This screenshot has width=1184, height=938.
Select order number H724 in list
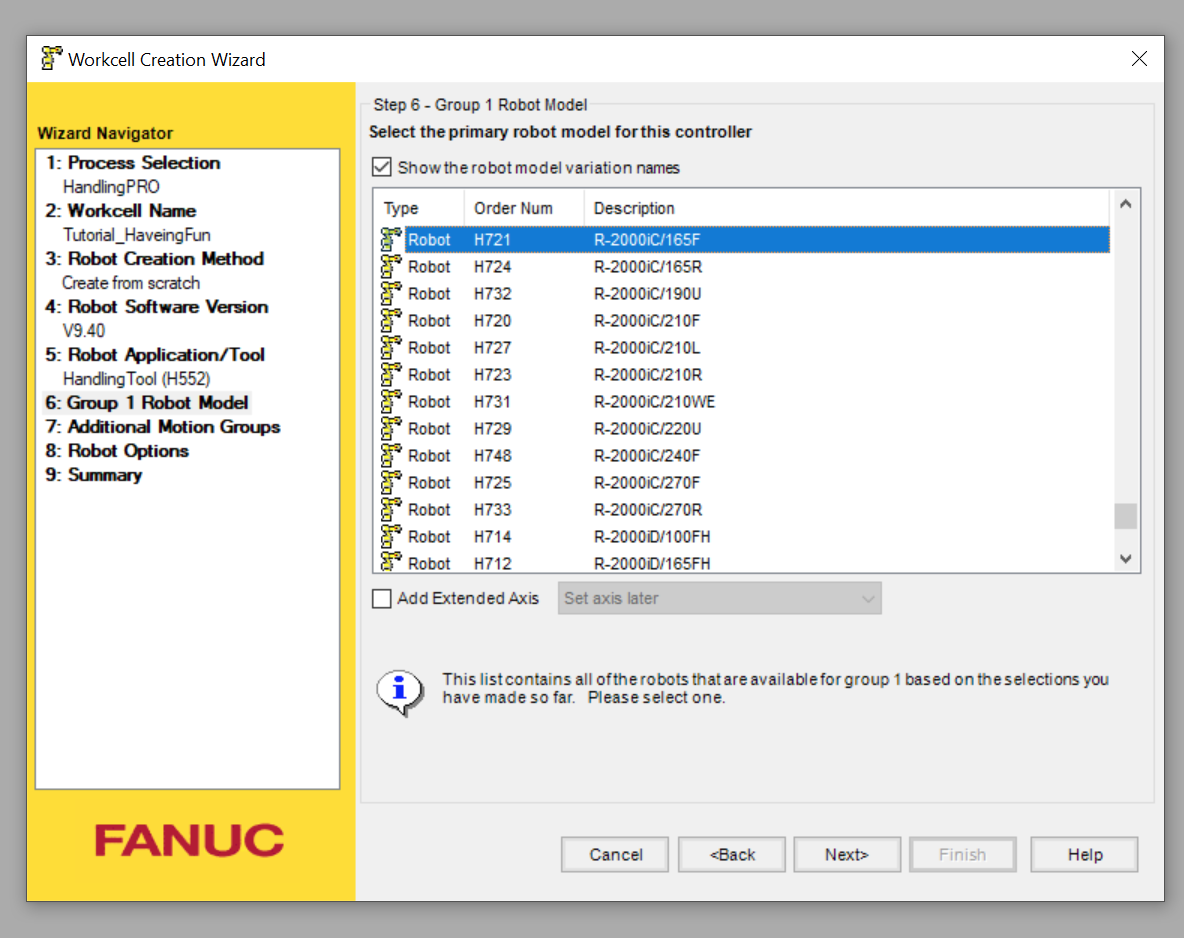click(x=492, y=267)
